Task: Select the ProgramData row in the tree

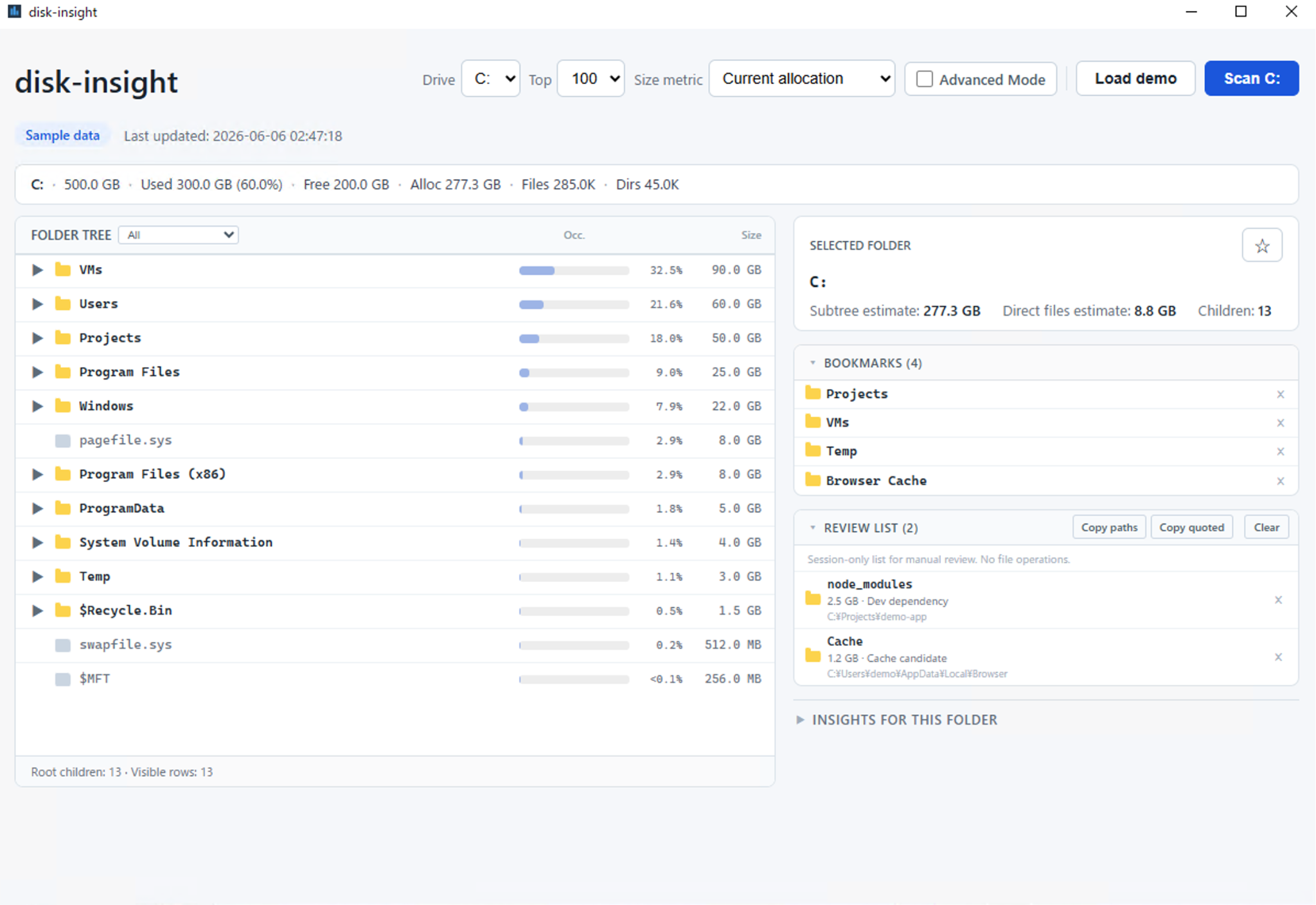Action: pyautogui.click(x=395, y=509)
